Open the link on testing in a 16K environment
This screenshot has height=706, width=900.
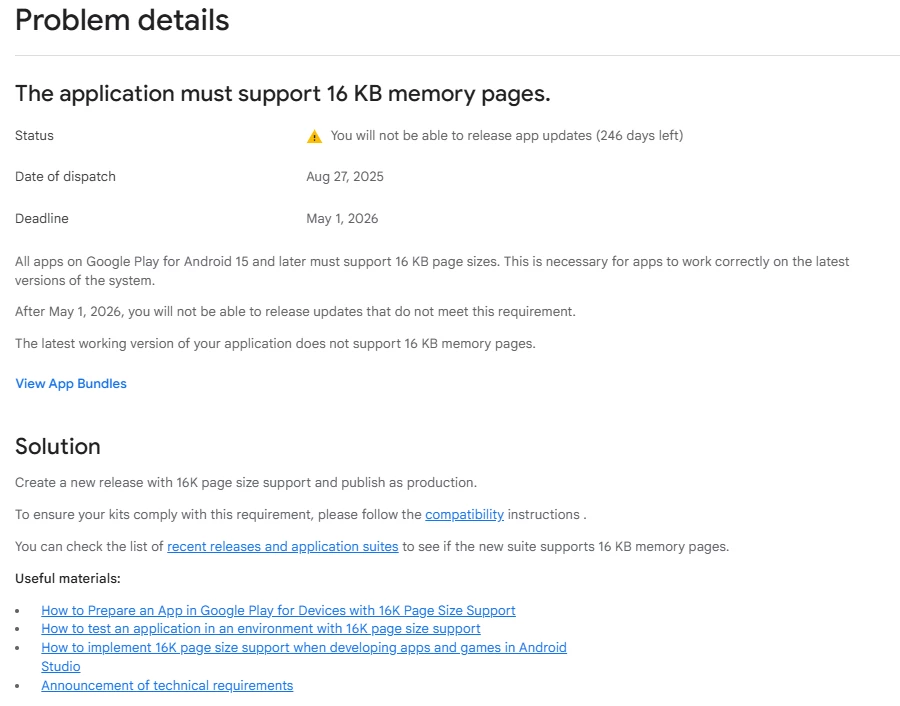pos(260,629)
